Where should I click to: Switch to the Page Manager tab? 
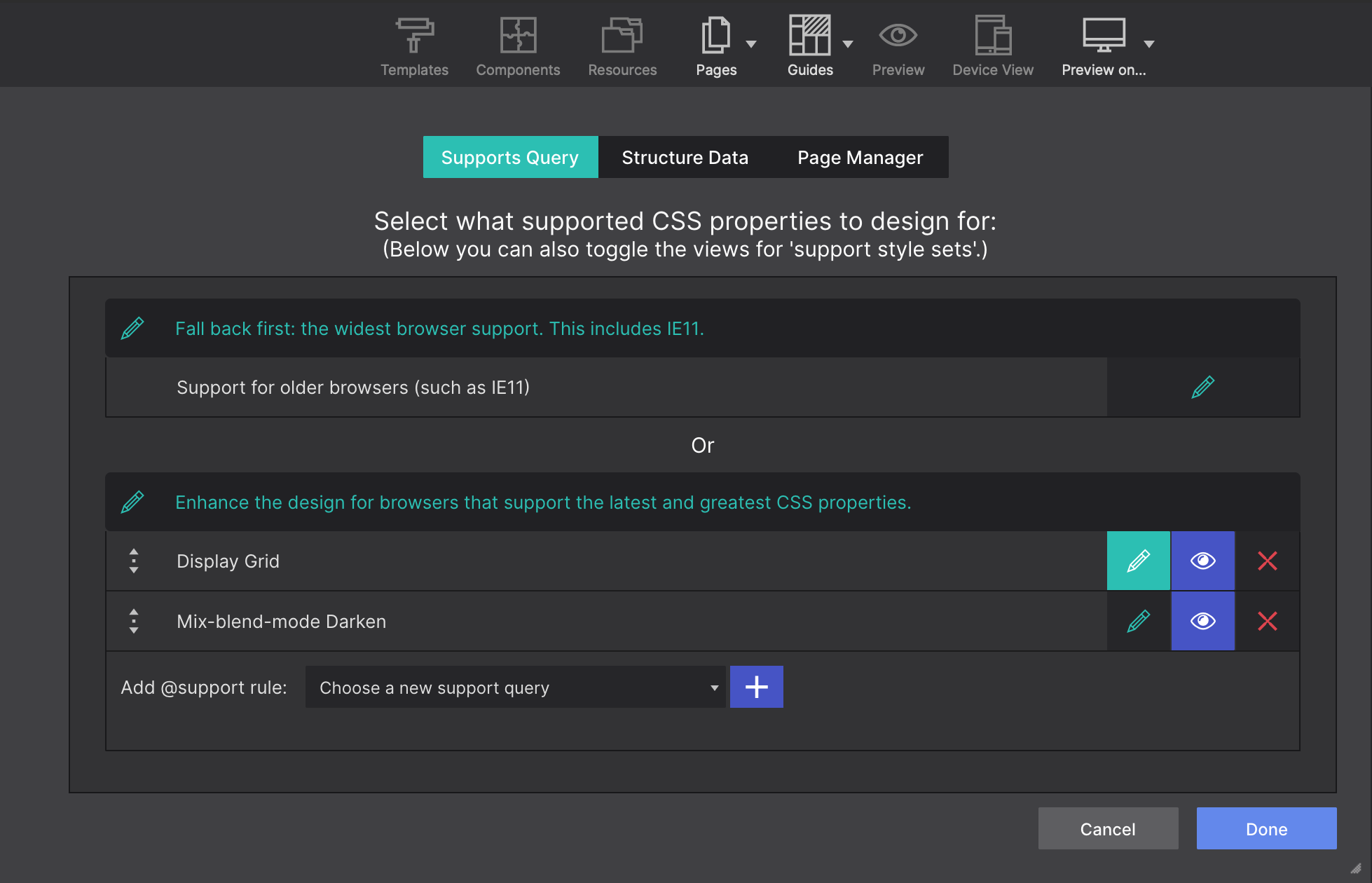pyautogui.click(x=860, y=157)
